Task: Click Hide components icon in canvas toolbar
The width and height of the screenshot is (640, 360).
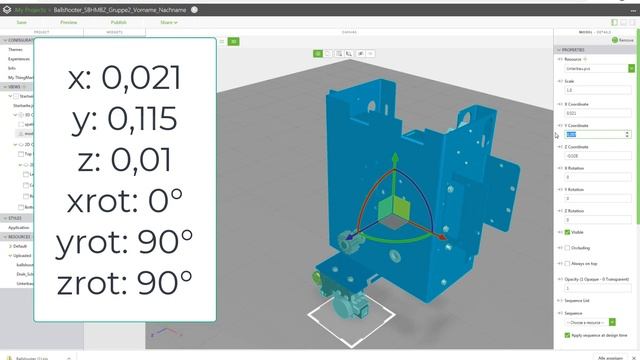Action: 360,53
